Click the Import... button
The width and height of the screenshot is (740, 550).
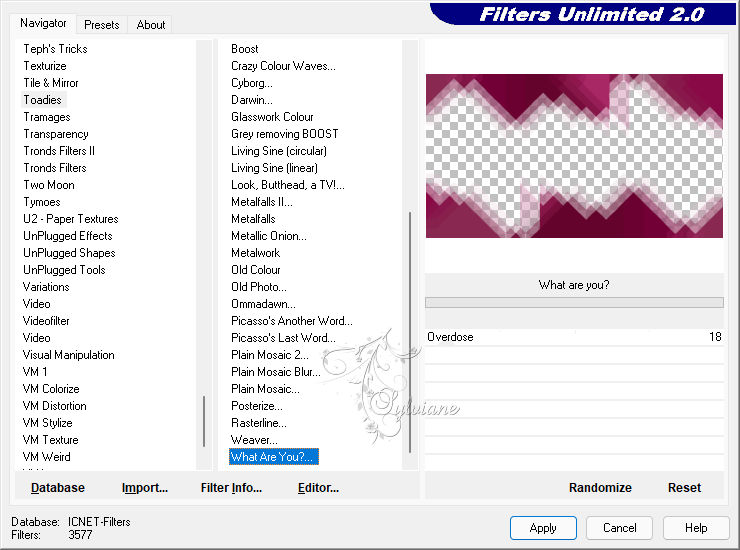coord(145,488)
